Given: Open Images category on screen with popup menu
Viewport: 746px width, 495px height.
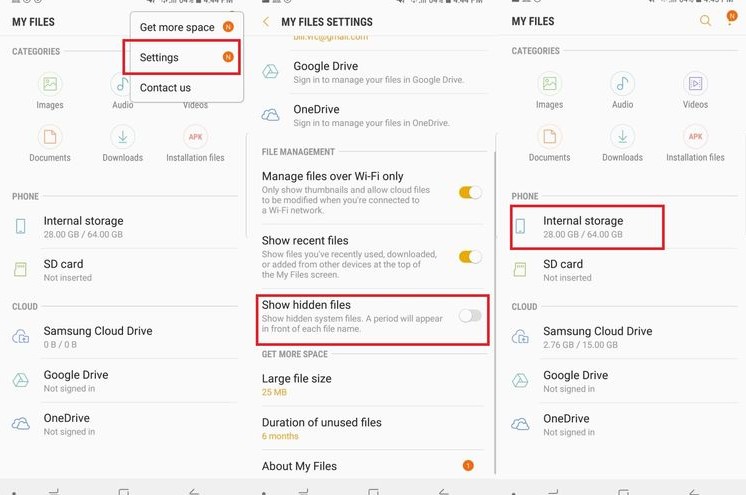Looking at the screenshot, I should click(x=50, y=91).
